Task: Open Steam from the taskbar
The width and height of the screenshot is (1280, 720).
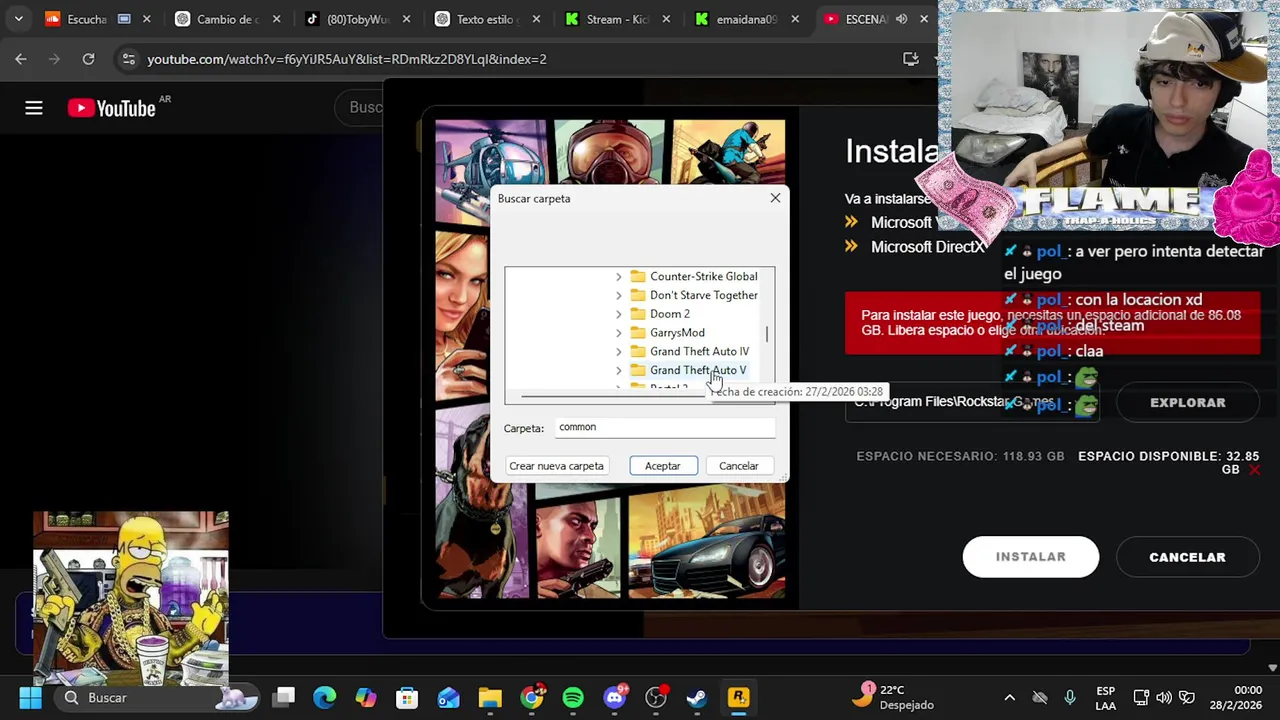Action: click(697, 697)
